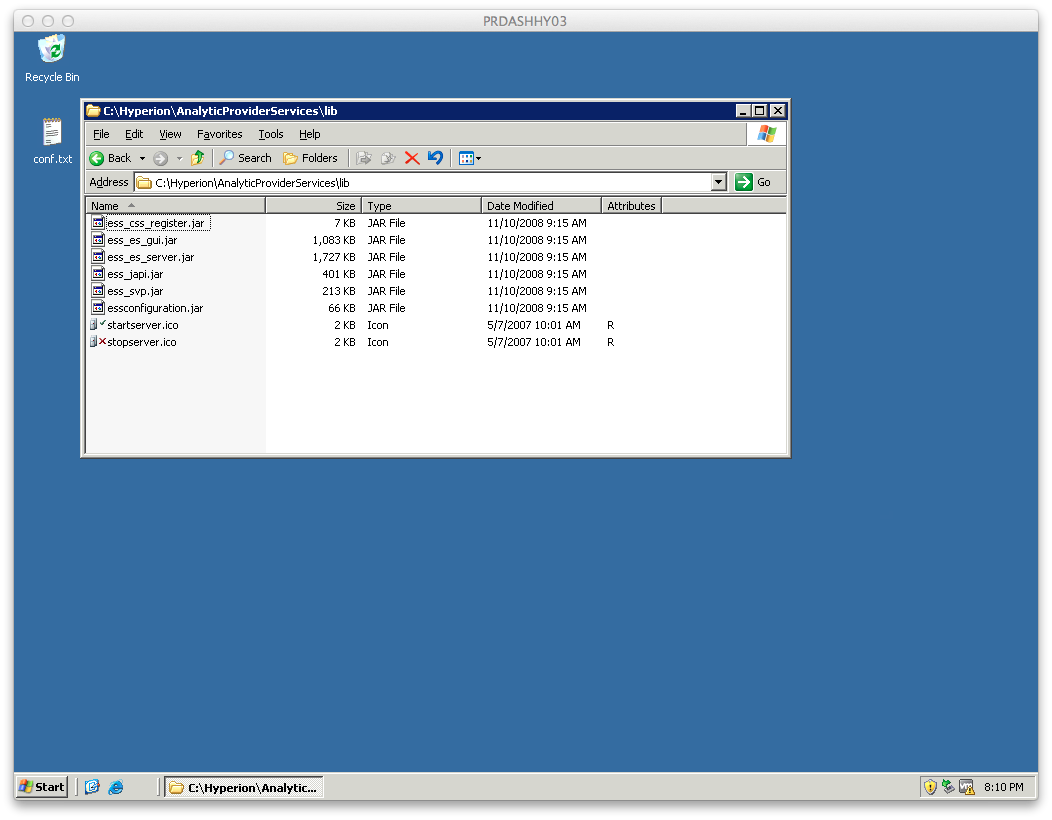Image resolution: width=1052 pixels, height=820 pixels.
Task: Click the 401 KB size cell
Action: coord(339,274)
